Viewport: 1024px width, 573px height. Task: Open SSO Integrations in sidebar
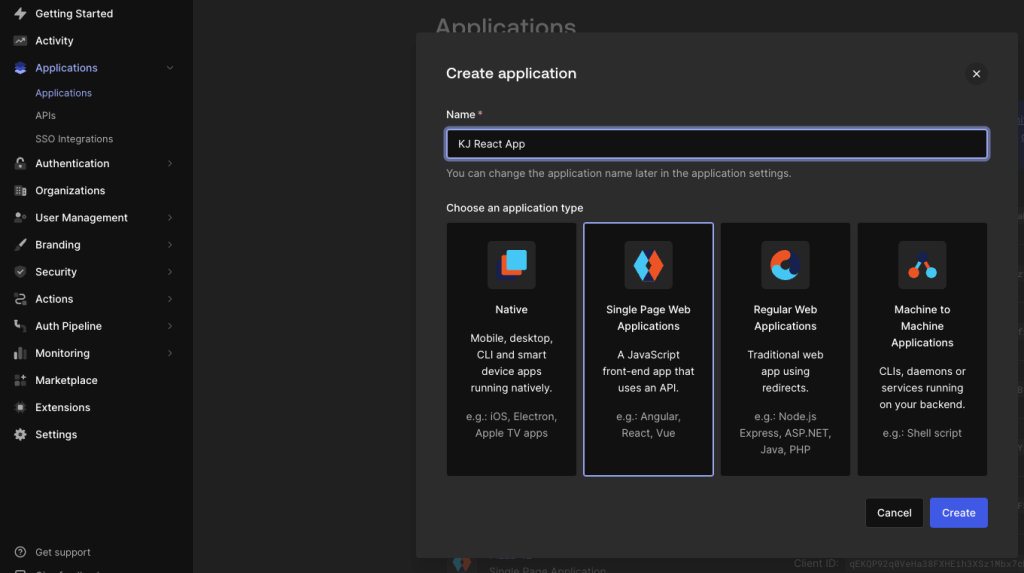pyautogui.click(x=74, y=139)
